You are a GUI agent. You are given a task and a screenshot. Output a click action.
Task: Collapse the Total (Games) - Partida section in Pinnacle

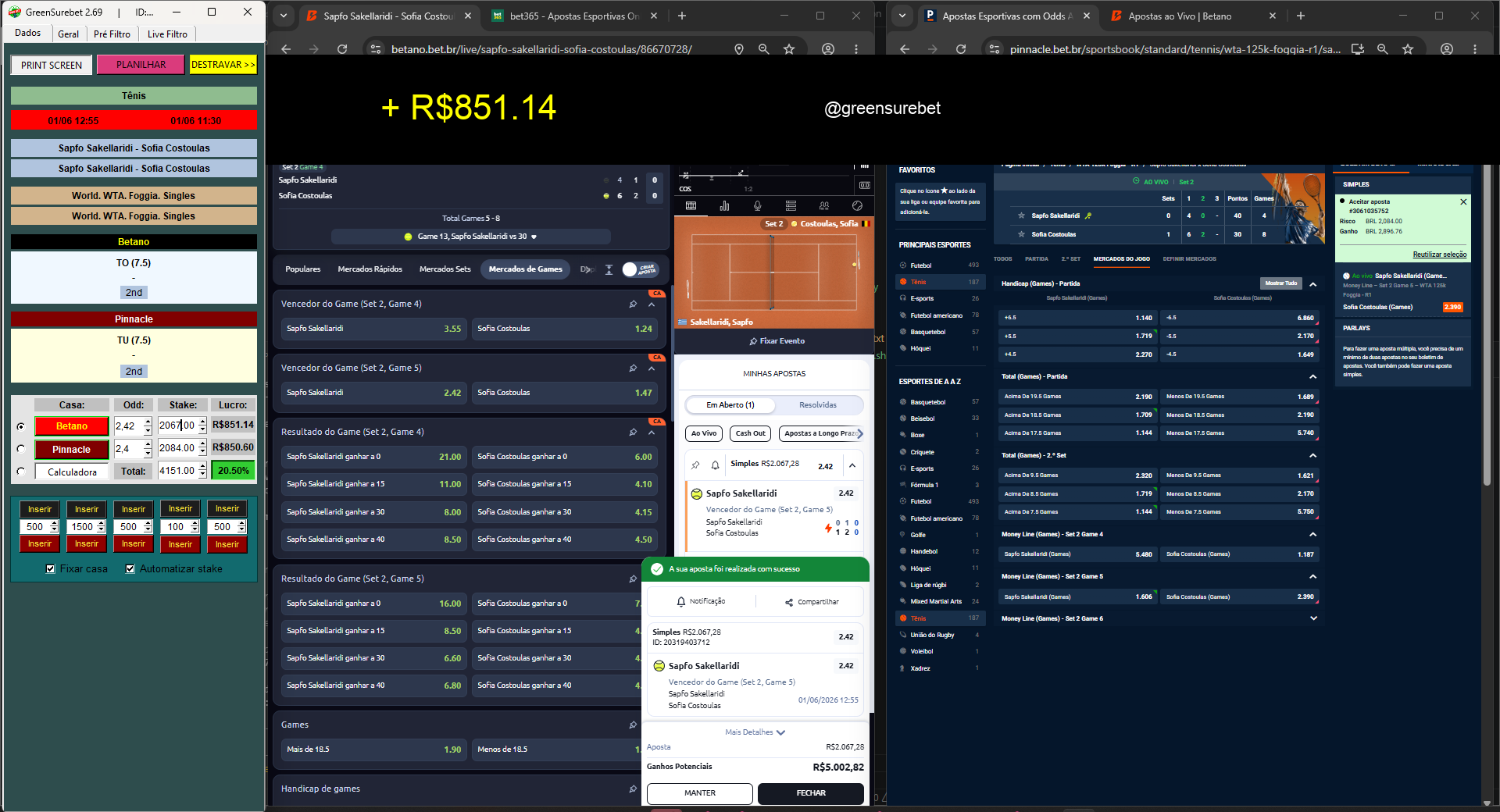click(x=1312, y=376)
